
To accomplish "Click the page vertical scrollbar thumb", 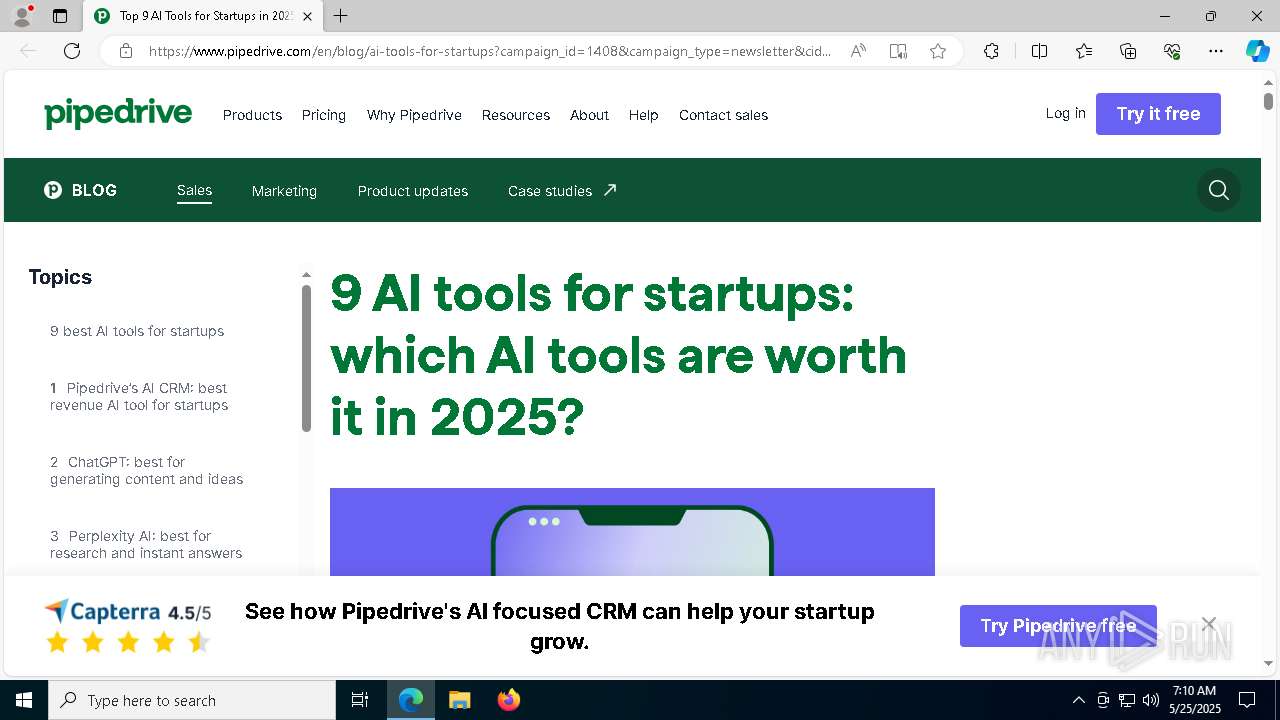I will click(1268, 101).
